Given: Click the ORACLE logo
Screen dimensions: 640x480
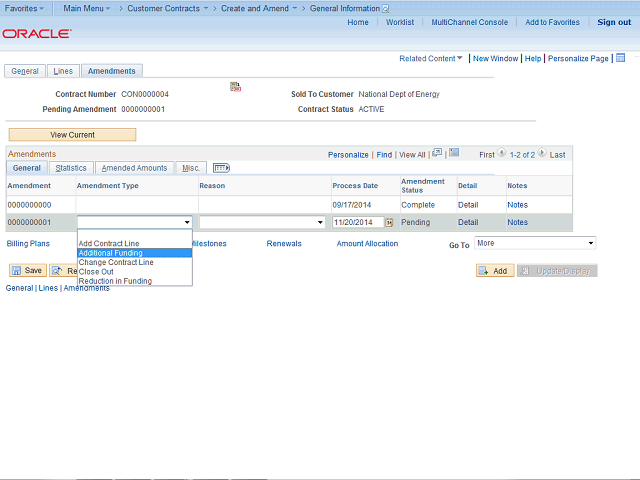Looking at the screenshot, I should tap(37, 33).
